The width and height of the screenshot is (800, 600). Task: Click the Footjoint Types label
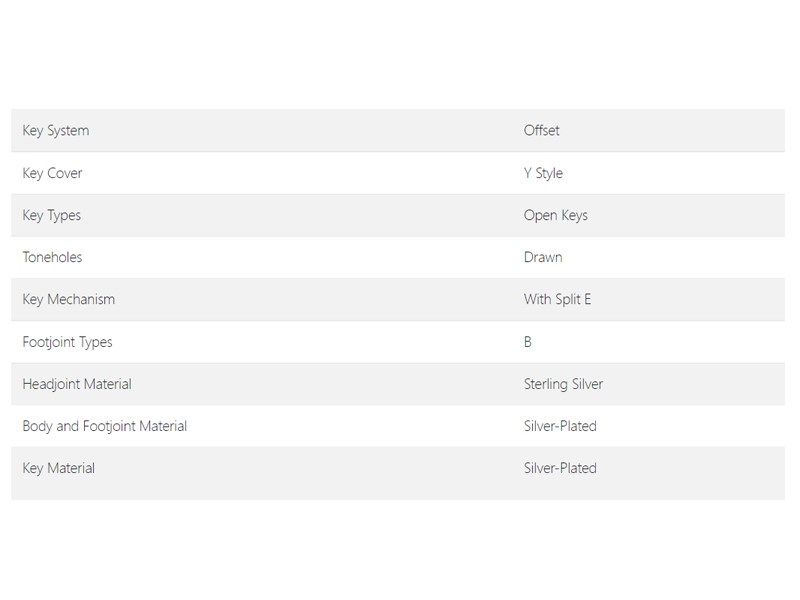pyautogui.click(x=67, y=342)
